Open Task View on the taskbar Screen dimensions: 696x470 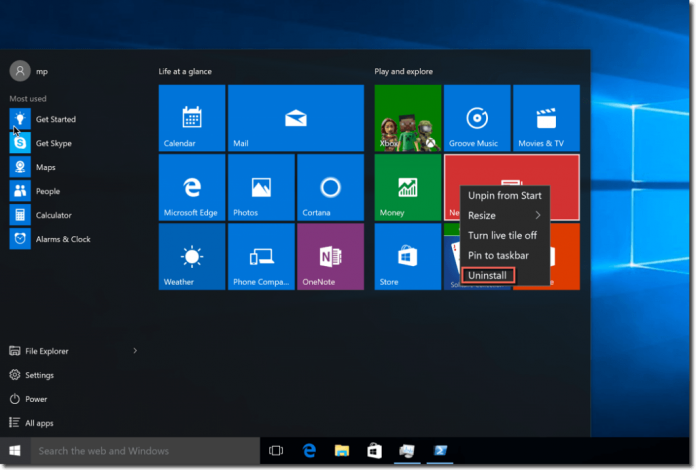276,451
